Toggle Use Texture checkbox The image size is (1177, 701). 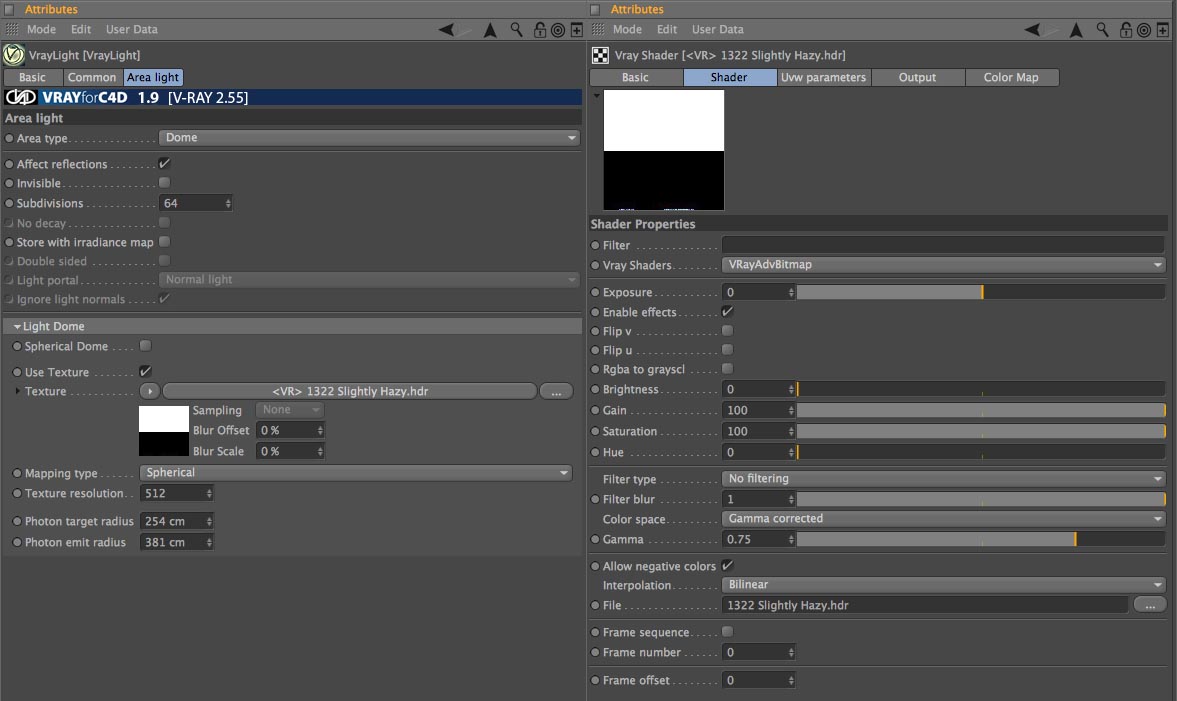(146, 372)
